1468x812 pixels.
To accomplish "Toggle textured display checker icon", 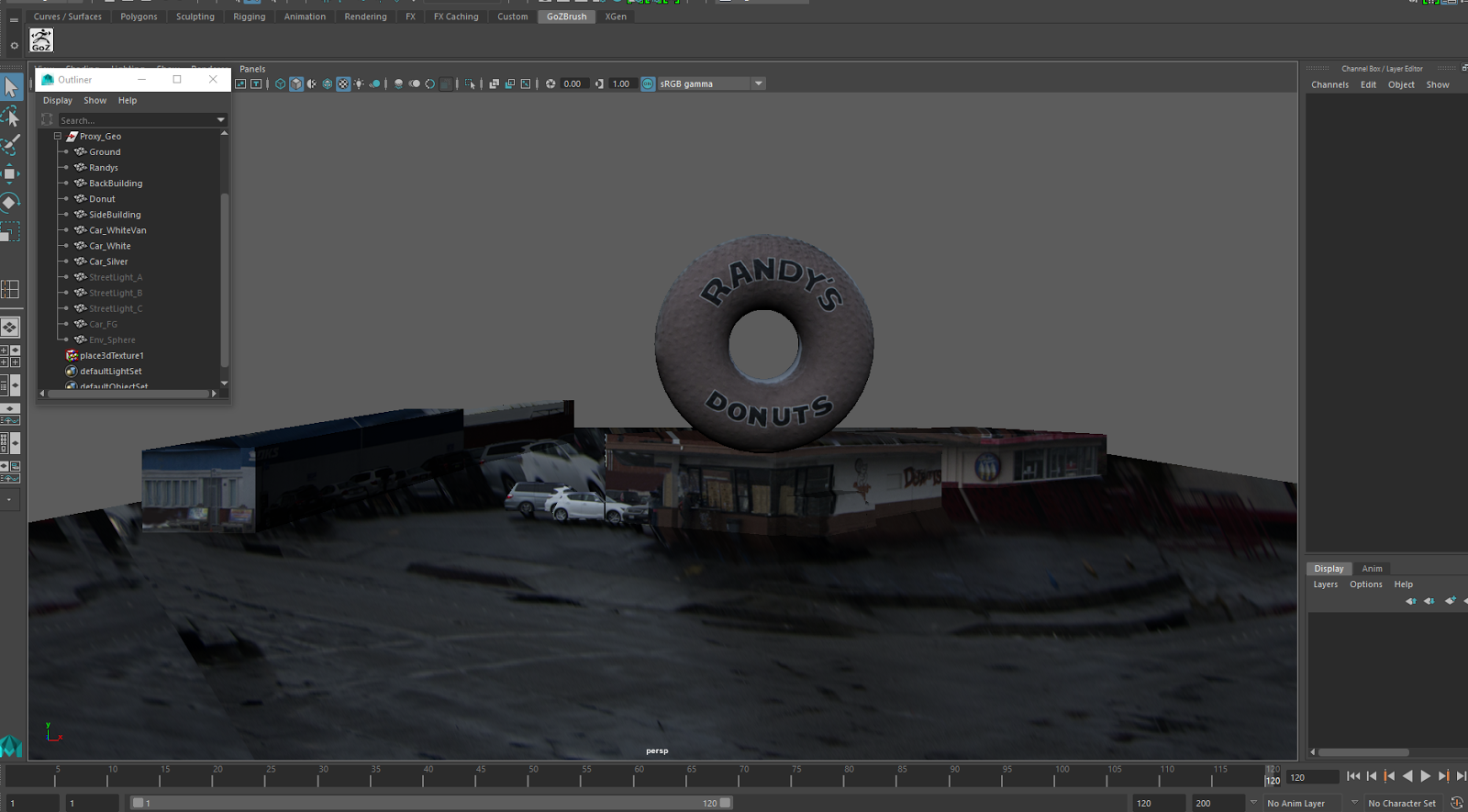I will coord(343,83).
